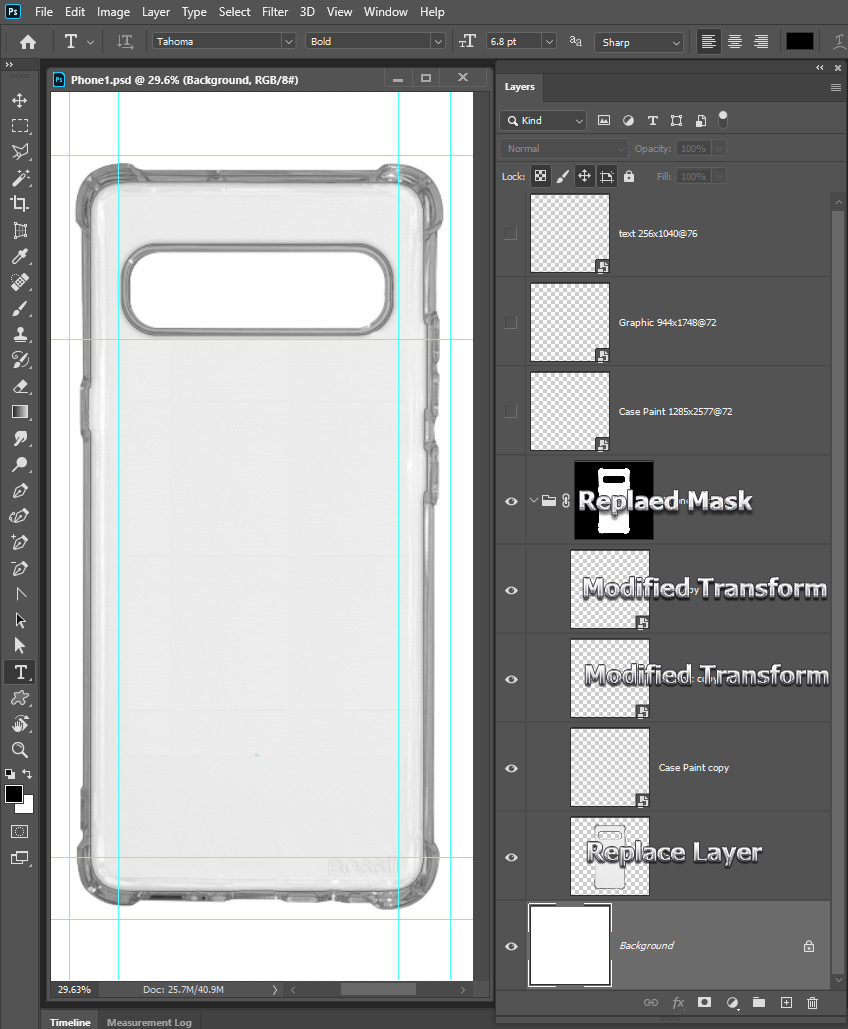
Task: Click the foreground color swatch
Action: 14,794
